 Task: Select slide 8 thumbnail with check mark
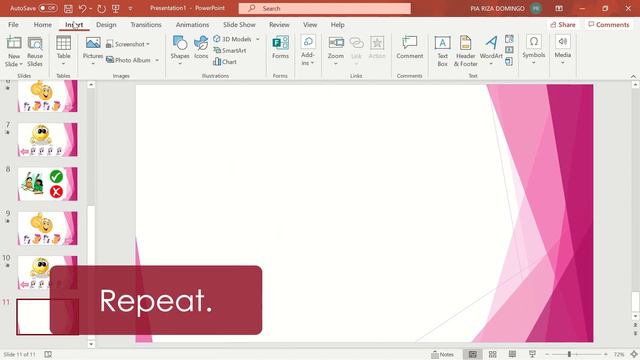(x=47, y=184)
